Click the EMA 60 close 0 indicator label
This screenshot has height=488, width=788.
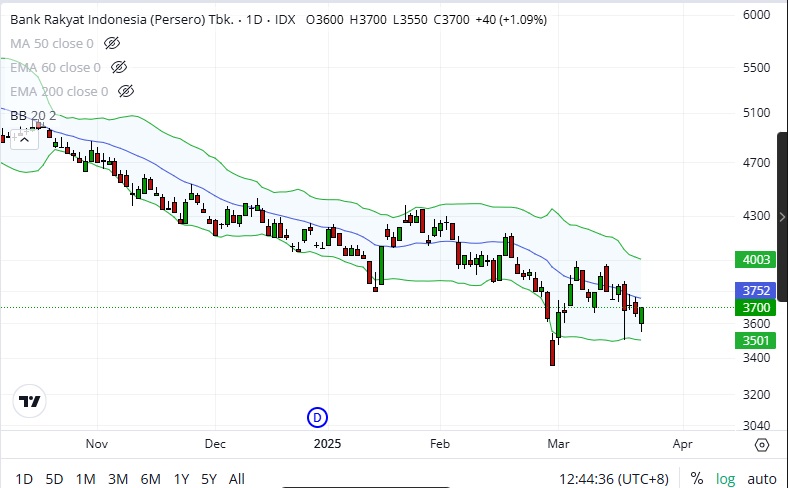click(x=55, y=67)
